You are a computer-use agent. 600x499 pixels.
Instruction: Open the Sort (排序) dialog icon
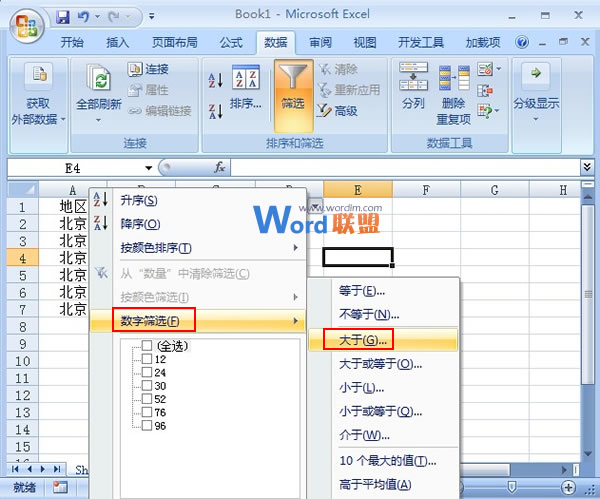coord(246,77)
